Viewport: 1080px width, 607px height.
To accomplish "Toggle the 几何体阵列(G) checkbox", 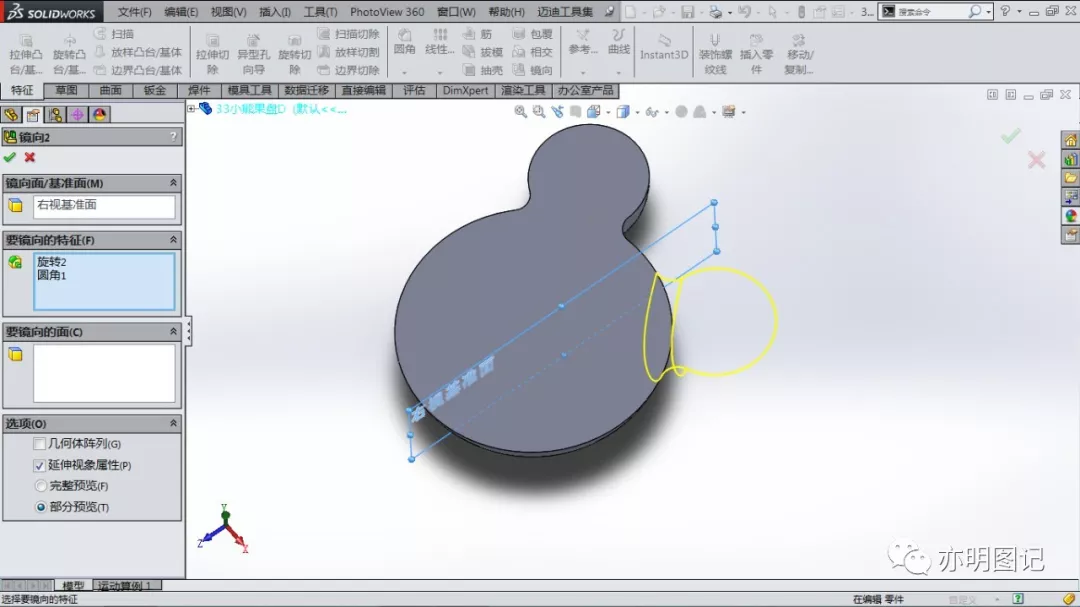I will coord(39,444).
